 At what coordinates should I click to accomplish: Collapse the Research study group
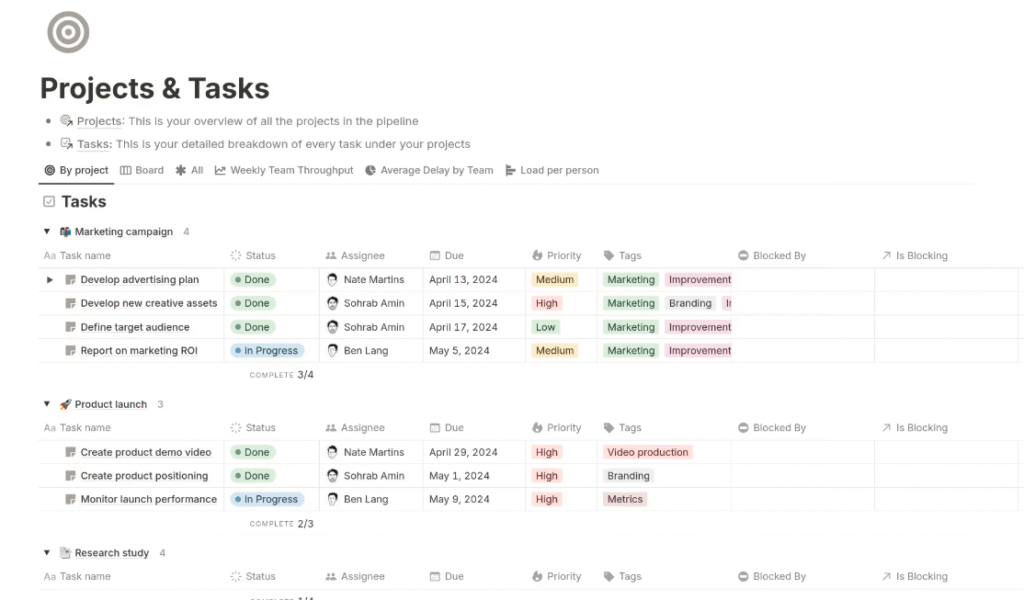pos(46,553)
